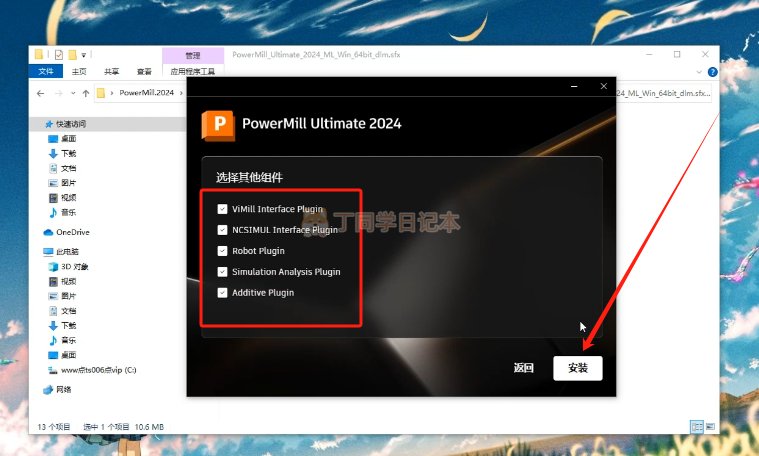Viewport: 759px width, 456px height.
Task: Click PowerMill.2024 in address bar
Action: pos(146,92)
